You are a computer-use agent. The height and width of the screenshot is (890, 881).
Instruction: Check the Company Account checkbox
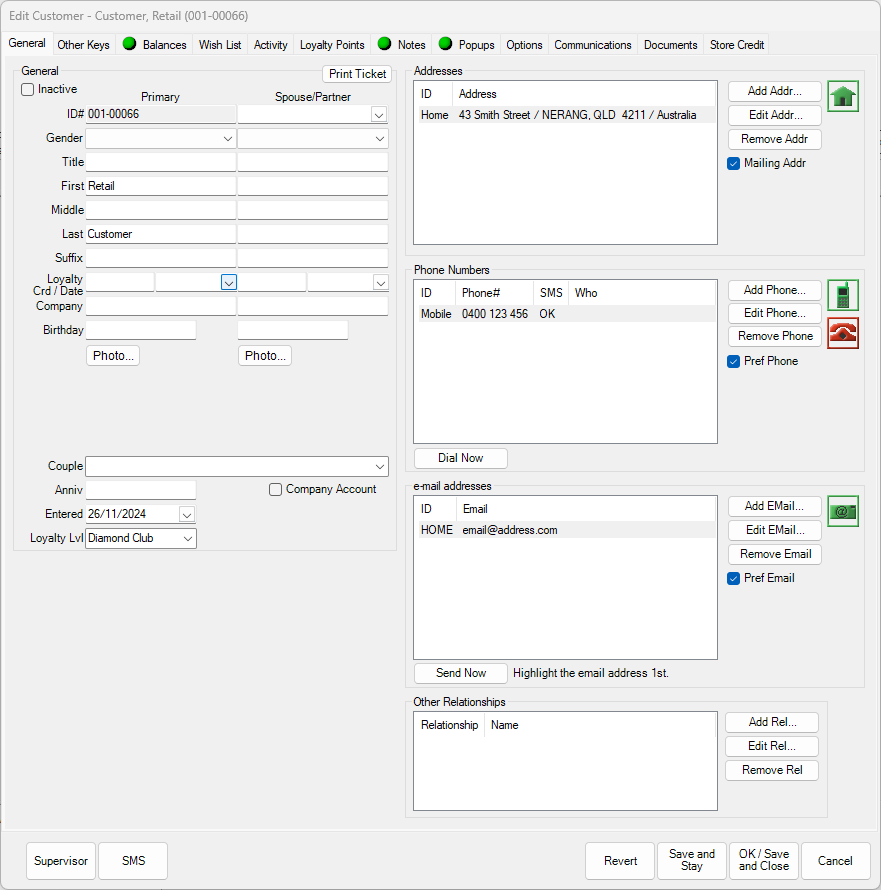coord(275,489)
